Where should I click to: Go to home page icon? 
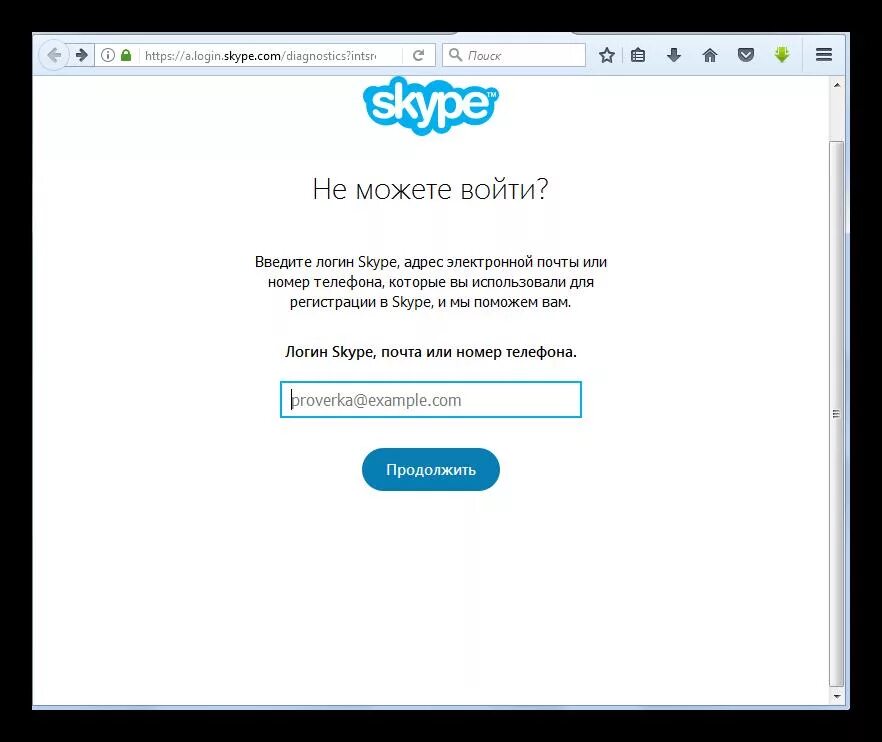click(710, 55)
